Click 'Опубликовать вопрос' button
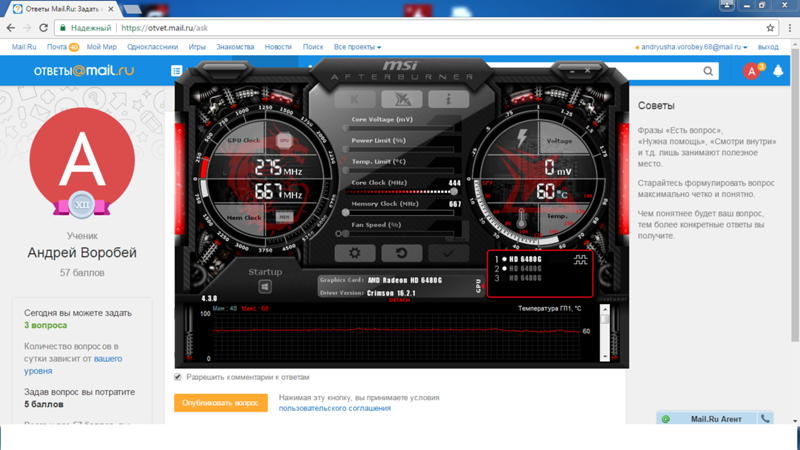Image resolution: width=800 pixels, height=450 pixels. (x=220, y=403)
